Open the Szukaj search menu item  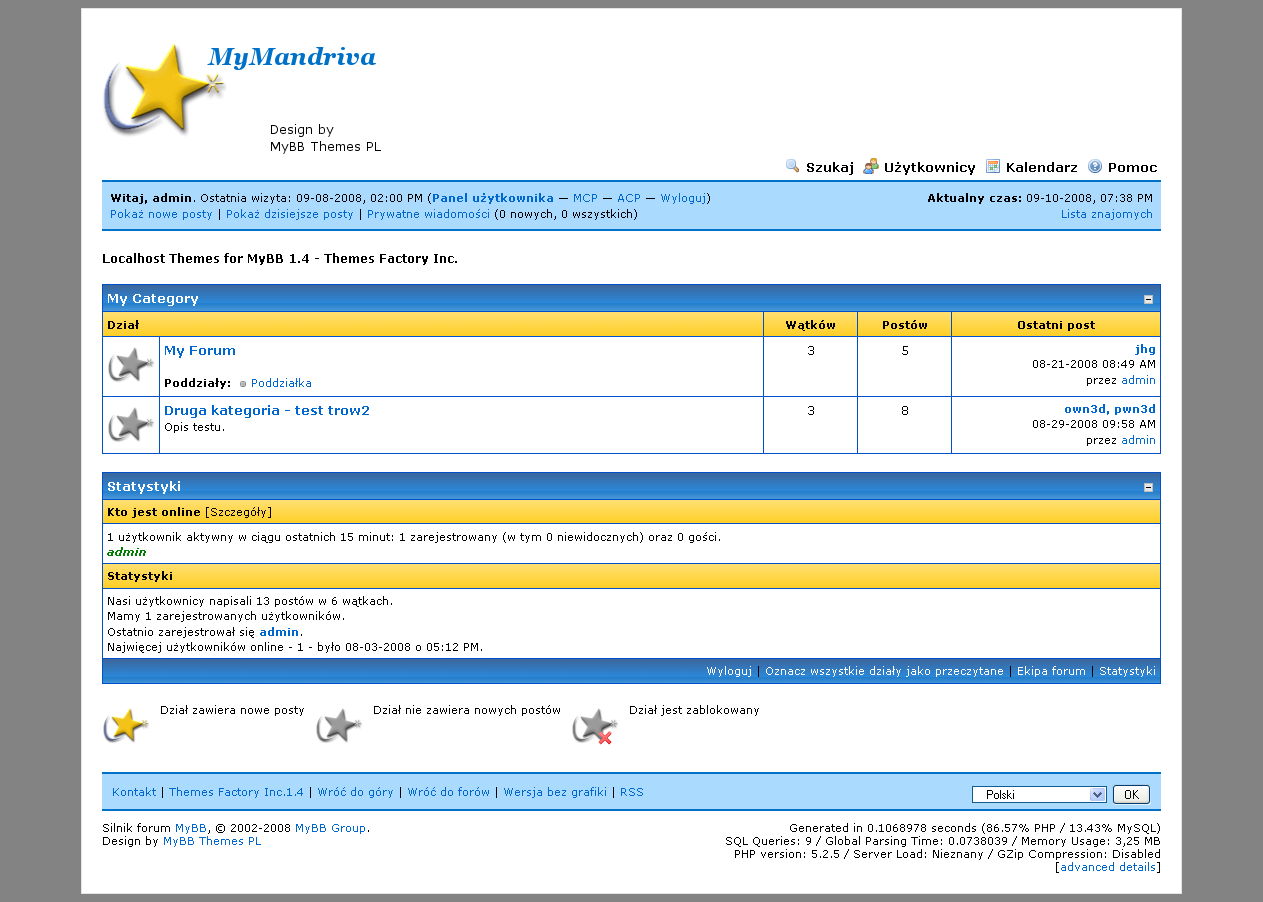829,168
